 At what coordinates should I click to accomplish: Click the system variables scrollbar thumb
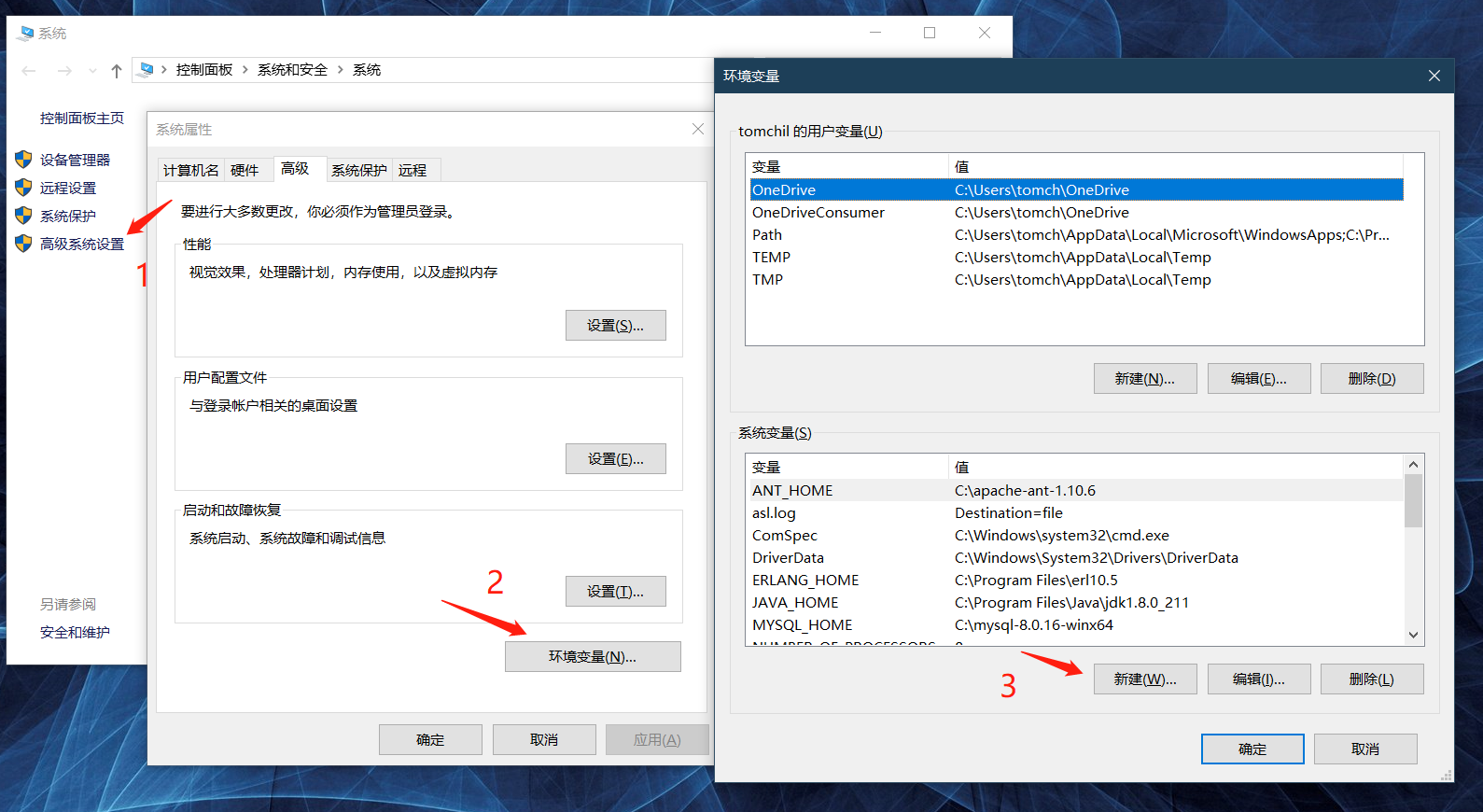(x=1413, y=501)
